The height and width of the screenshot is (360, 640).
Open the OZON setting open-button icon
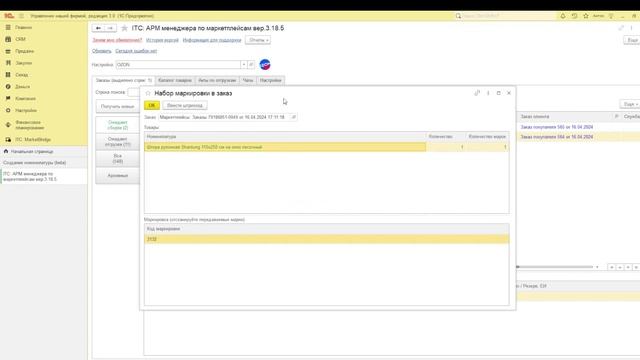click(x=251, y=64)
